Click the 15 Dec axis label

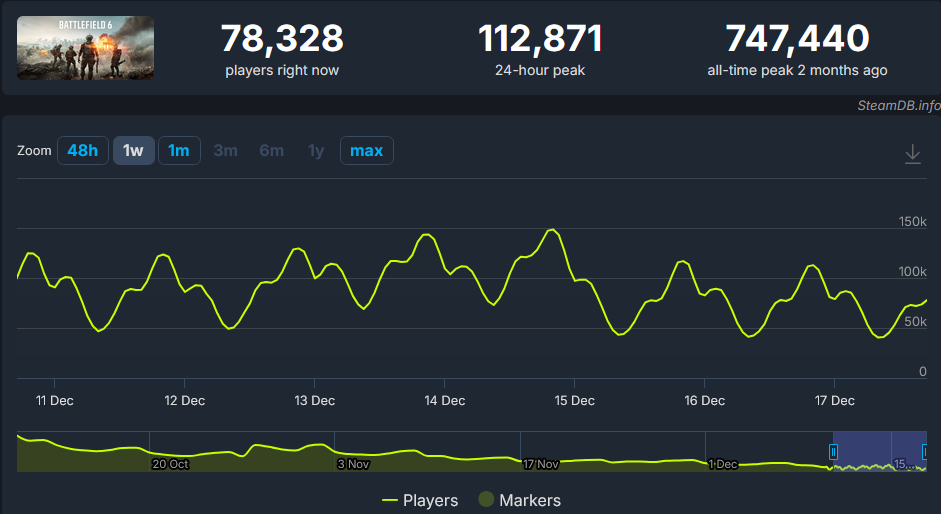[x=574, y=401]
